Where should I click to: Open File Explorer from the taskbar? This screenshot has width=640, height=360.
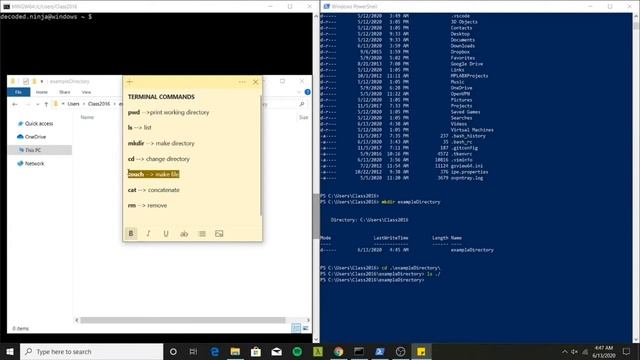[x=235, y=351]
